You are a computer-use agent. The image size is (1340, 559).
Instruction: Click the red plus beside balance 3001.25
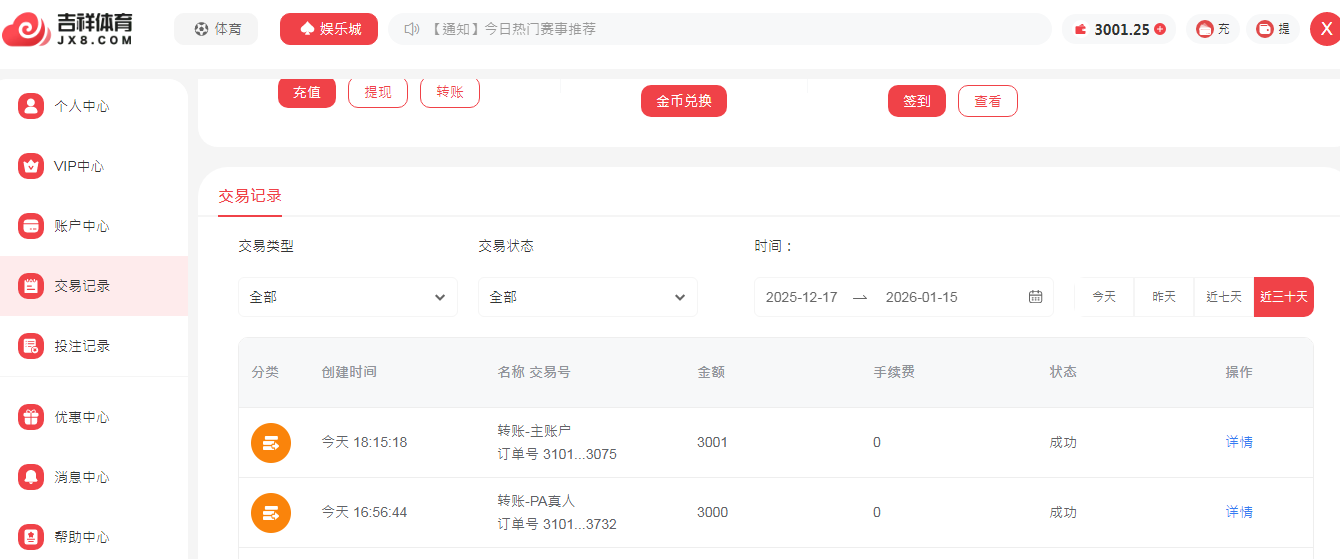[x=1160, y=29]
